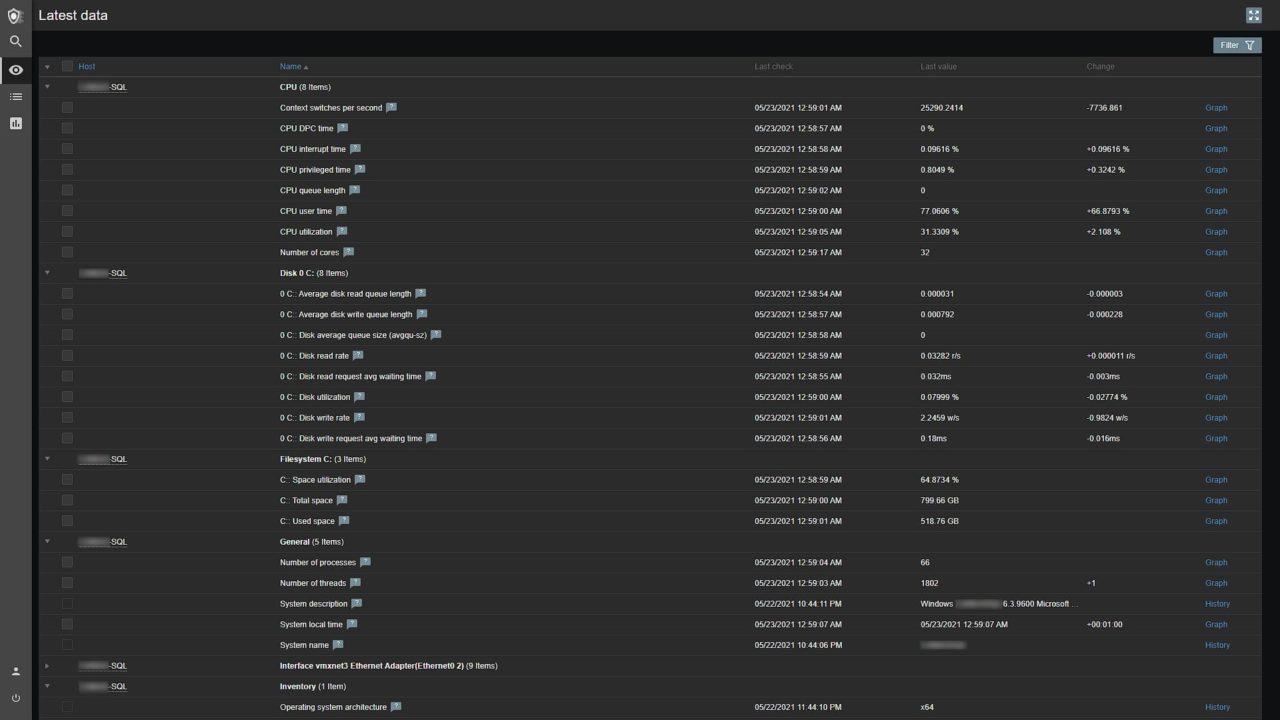Check the checkbox beside Context switches per second
This screenshot has width=1280, height=720.
67,107
